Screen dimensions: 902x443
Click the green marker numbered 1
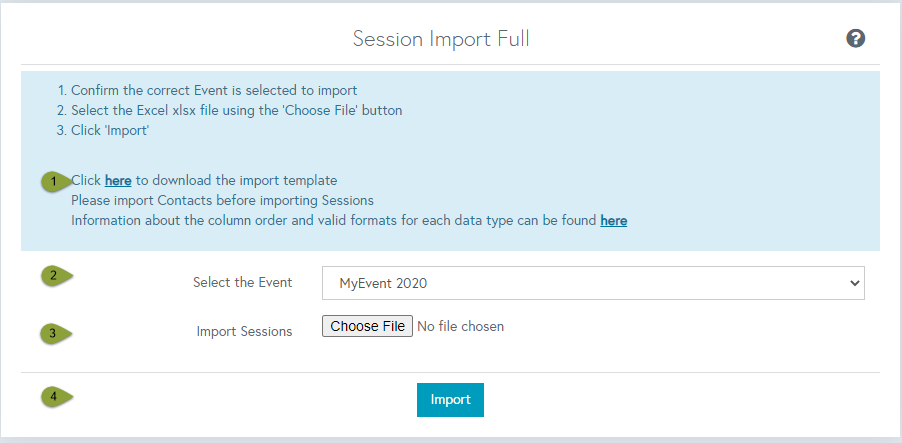(x=56, y=181)
